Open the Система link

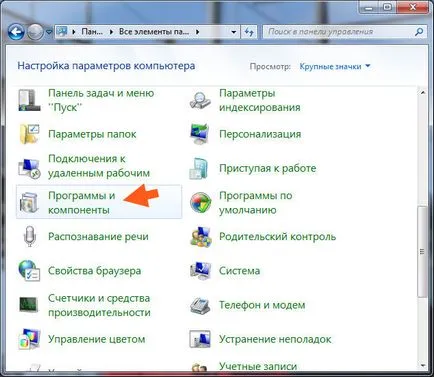coord(239,271)
